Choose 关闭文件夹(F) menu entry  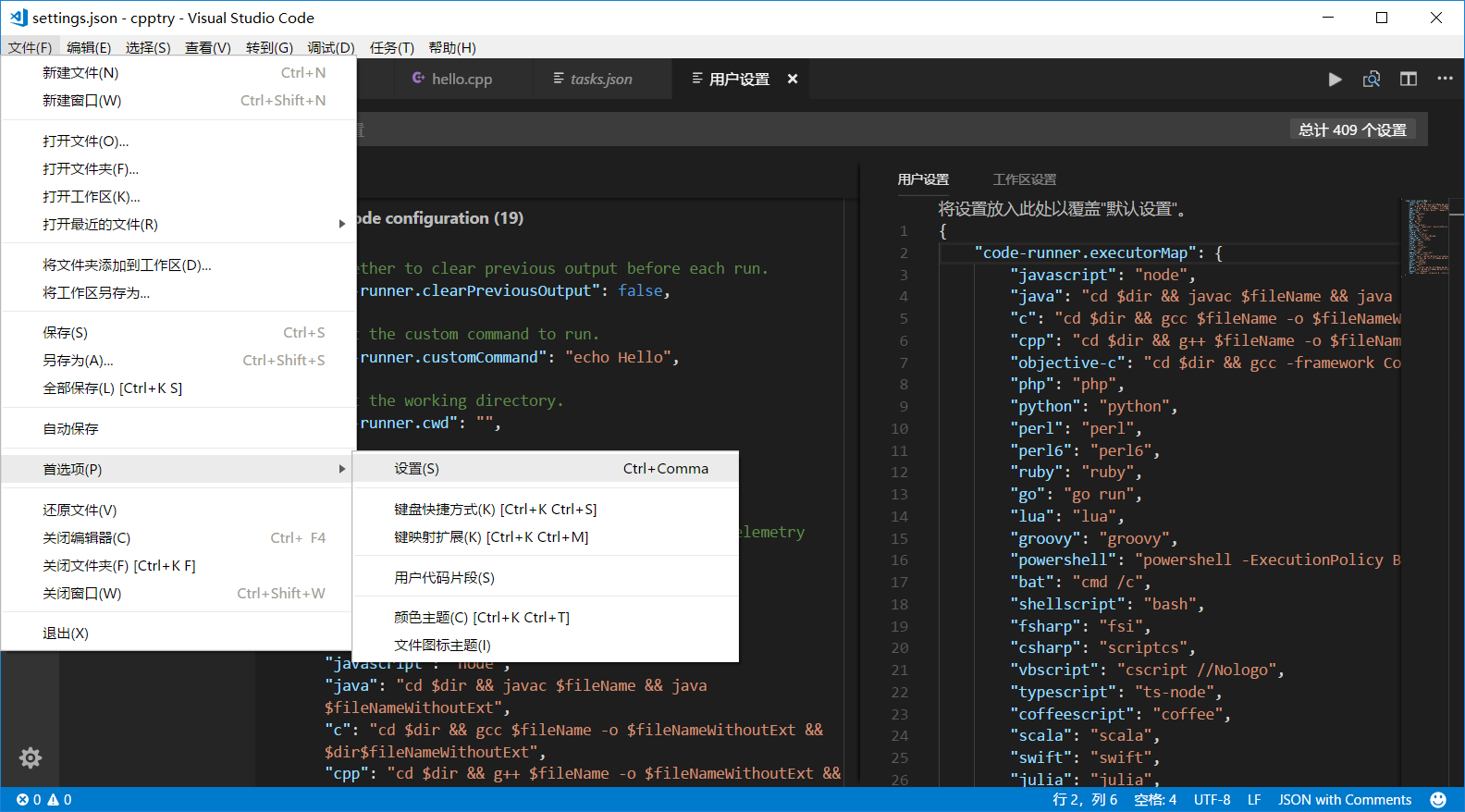[179, 566]
